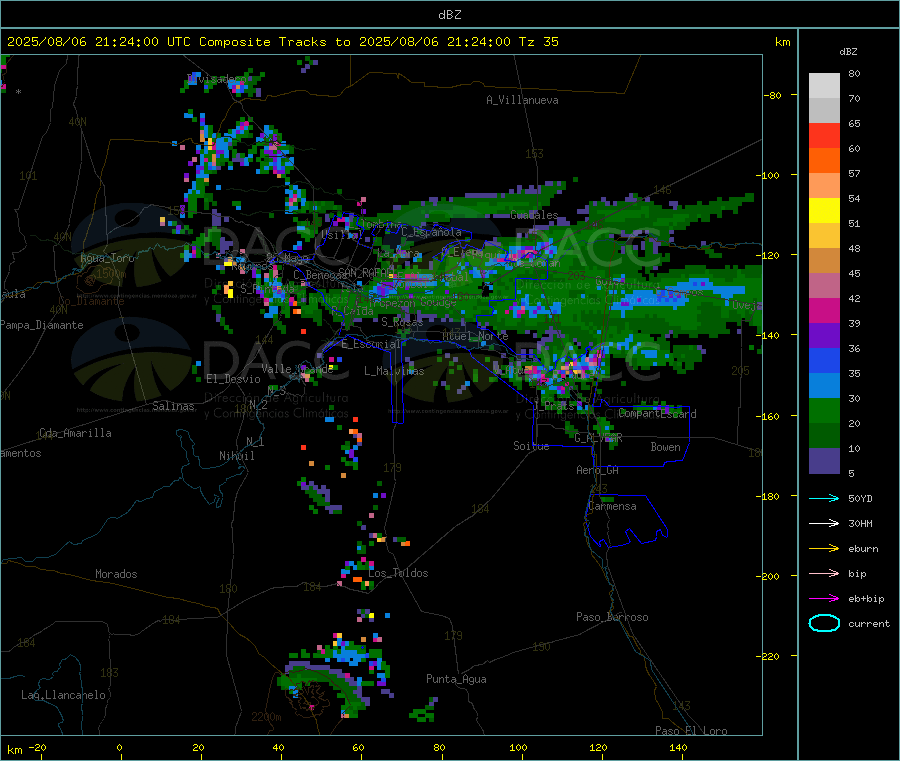Click the 'Salinas' map label

pyautogui.click(x=173, y=406)
